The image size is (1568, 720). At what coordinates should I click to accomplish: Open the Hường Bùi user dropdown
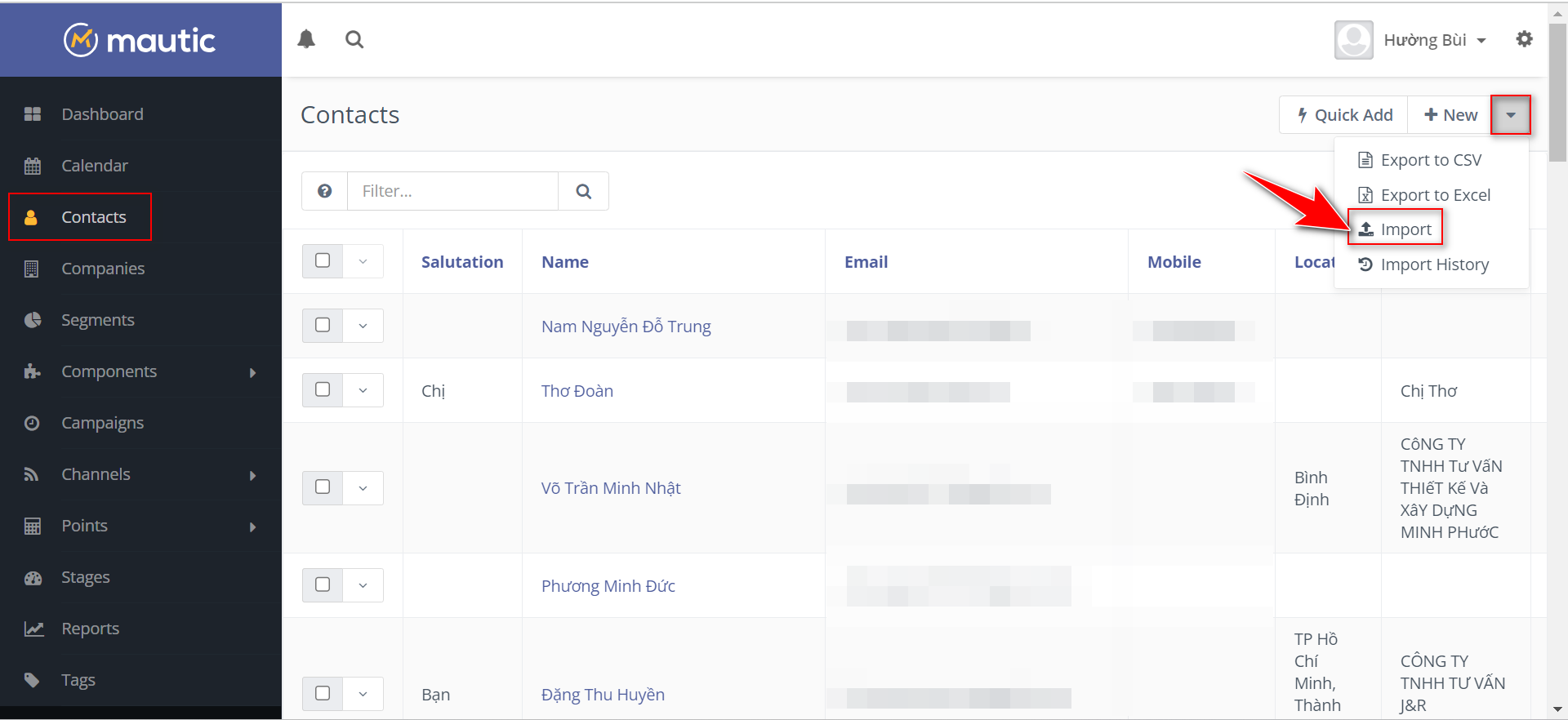click(1434, 40)
